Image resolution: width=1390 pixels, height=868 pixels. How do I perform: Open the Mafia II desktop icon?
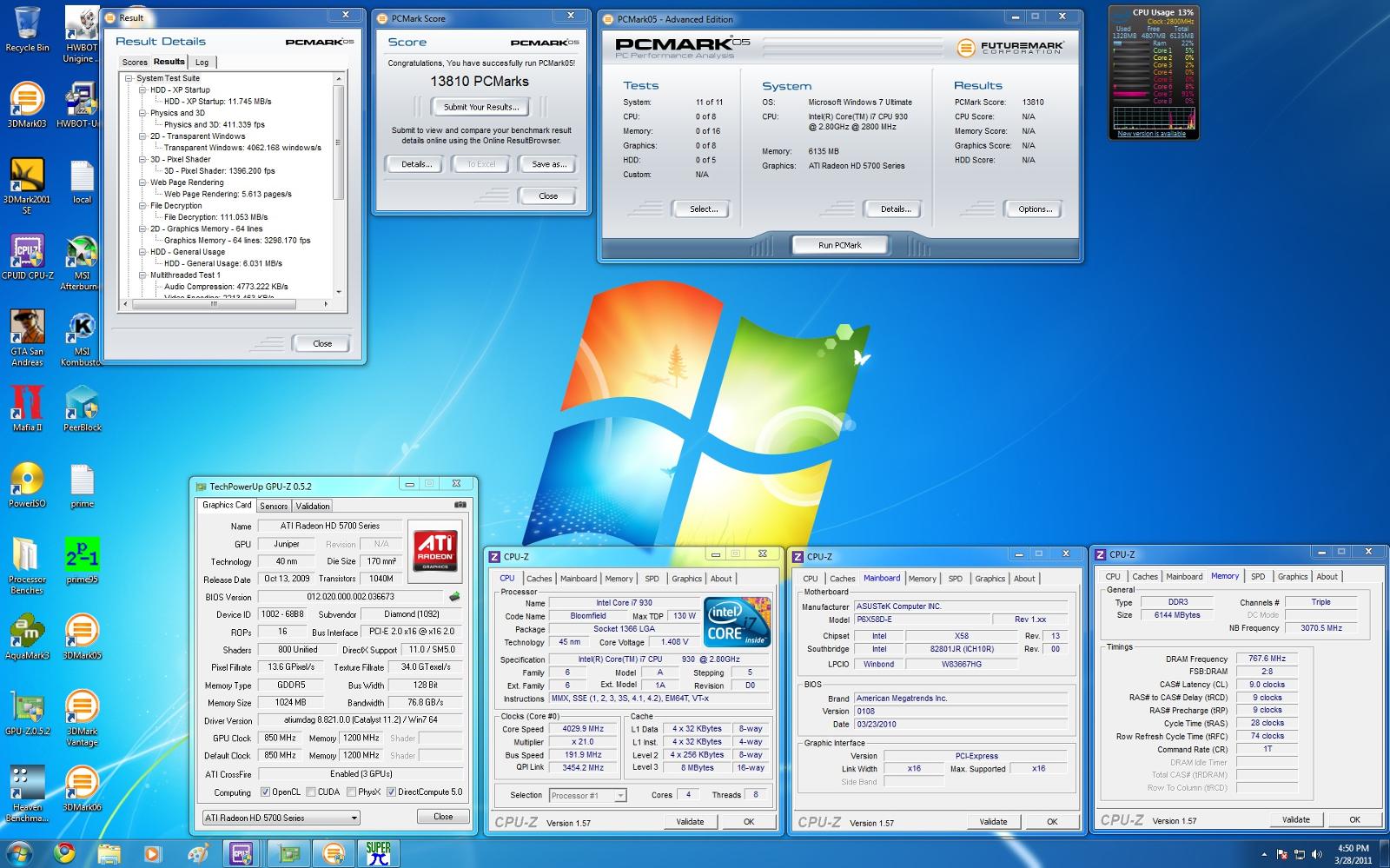coord(27,409)
